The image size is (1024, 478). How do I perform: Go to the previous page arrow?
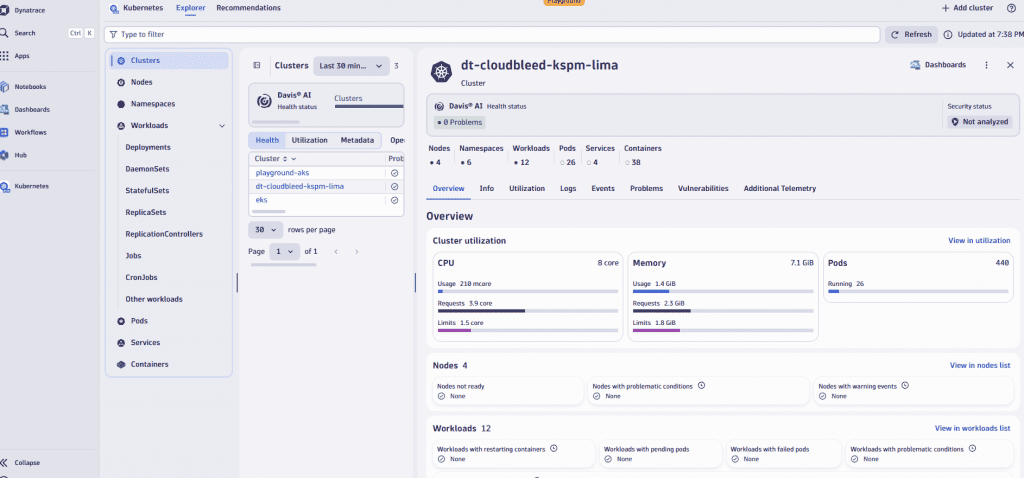point(336,251)
